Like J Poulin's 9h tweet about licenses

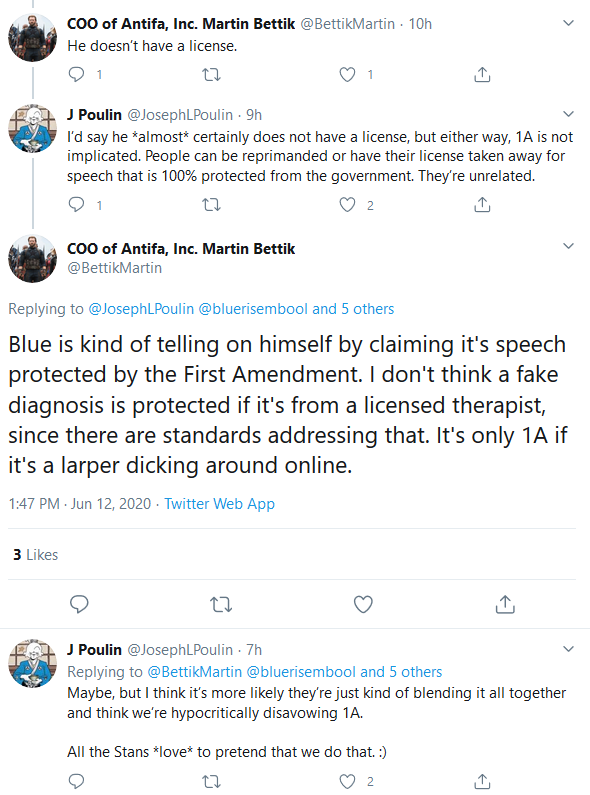tap(347, 205)
